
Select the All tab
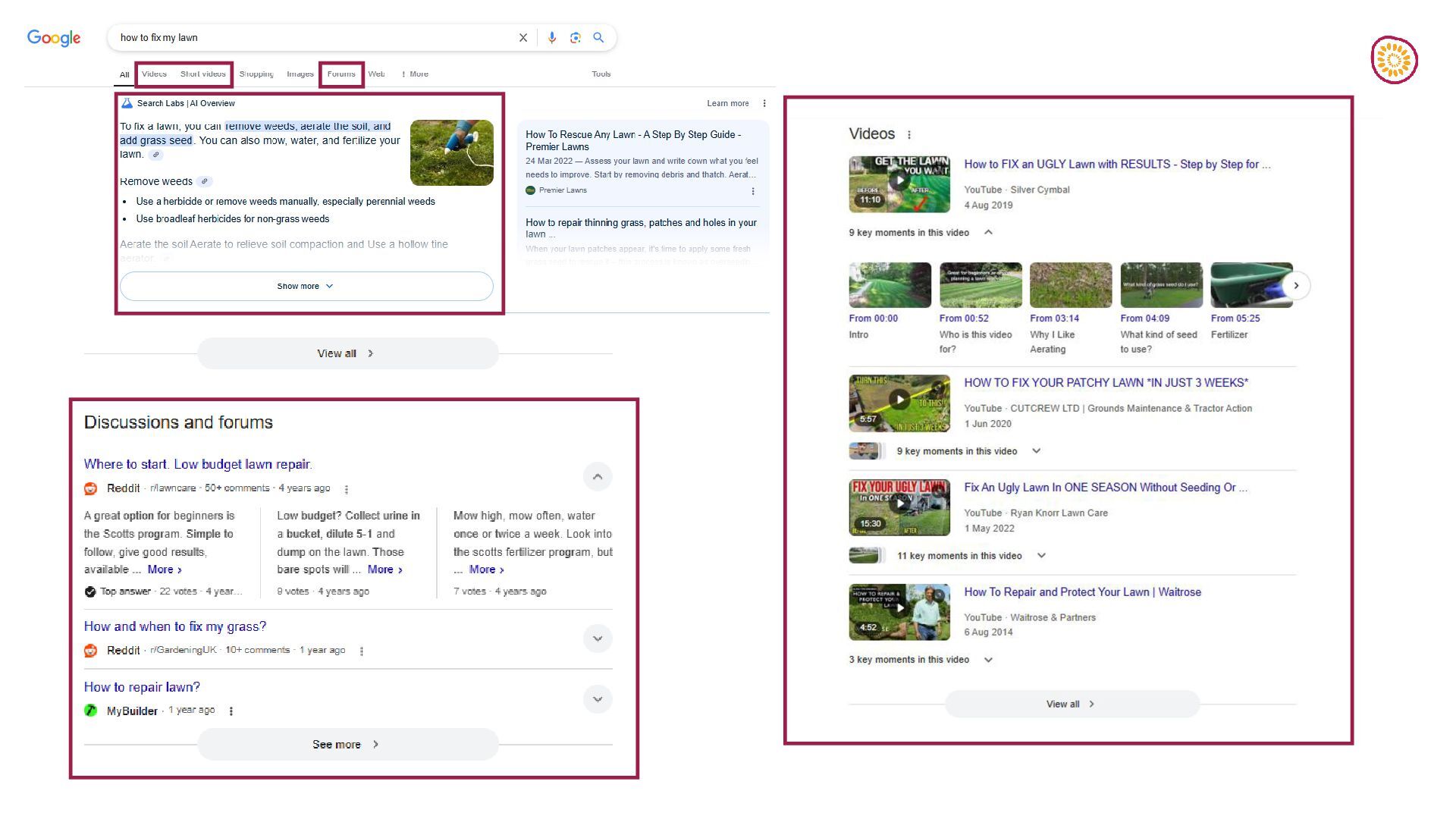pyautogui.click(x=124, y=75)
